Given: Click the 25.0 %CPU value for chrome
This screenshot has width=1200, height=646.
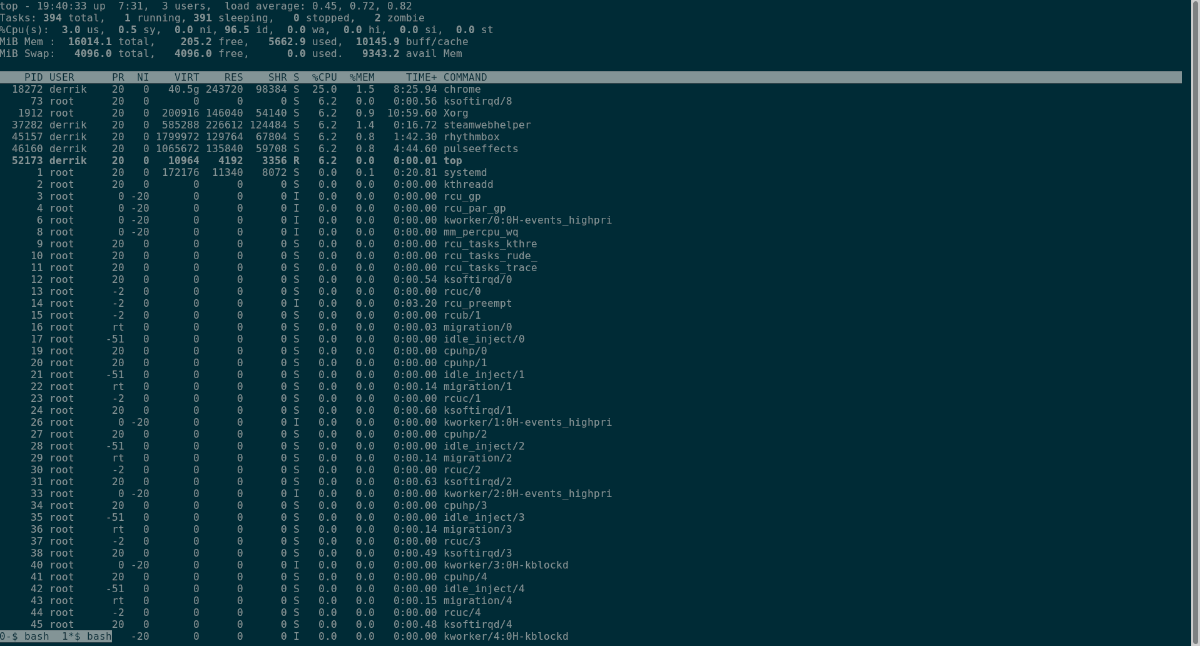Looking at the screenshot, I should pyautogui.click(x=324, y=89).
